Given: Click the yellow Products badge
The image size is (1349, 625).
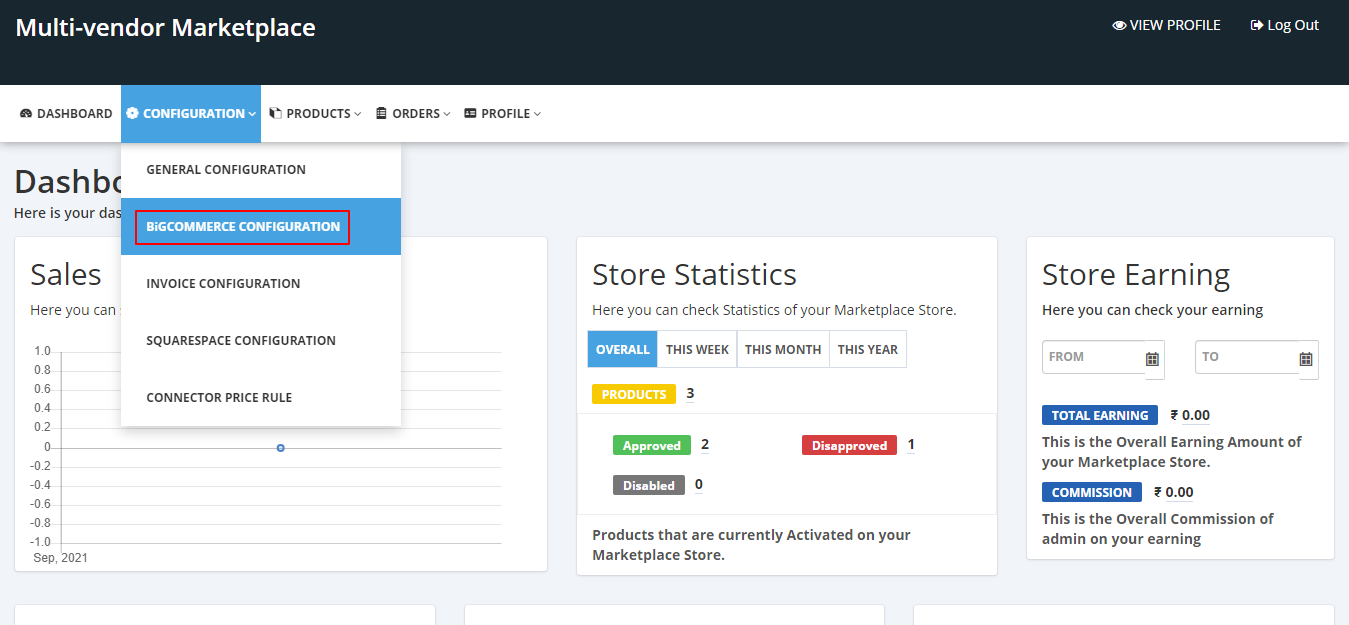Looking at the screenshot, I should 634,394.
